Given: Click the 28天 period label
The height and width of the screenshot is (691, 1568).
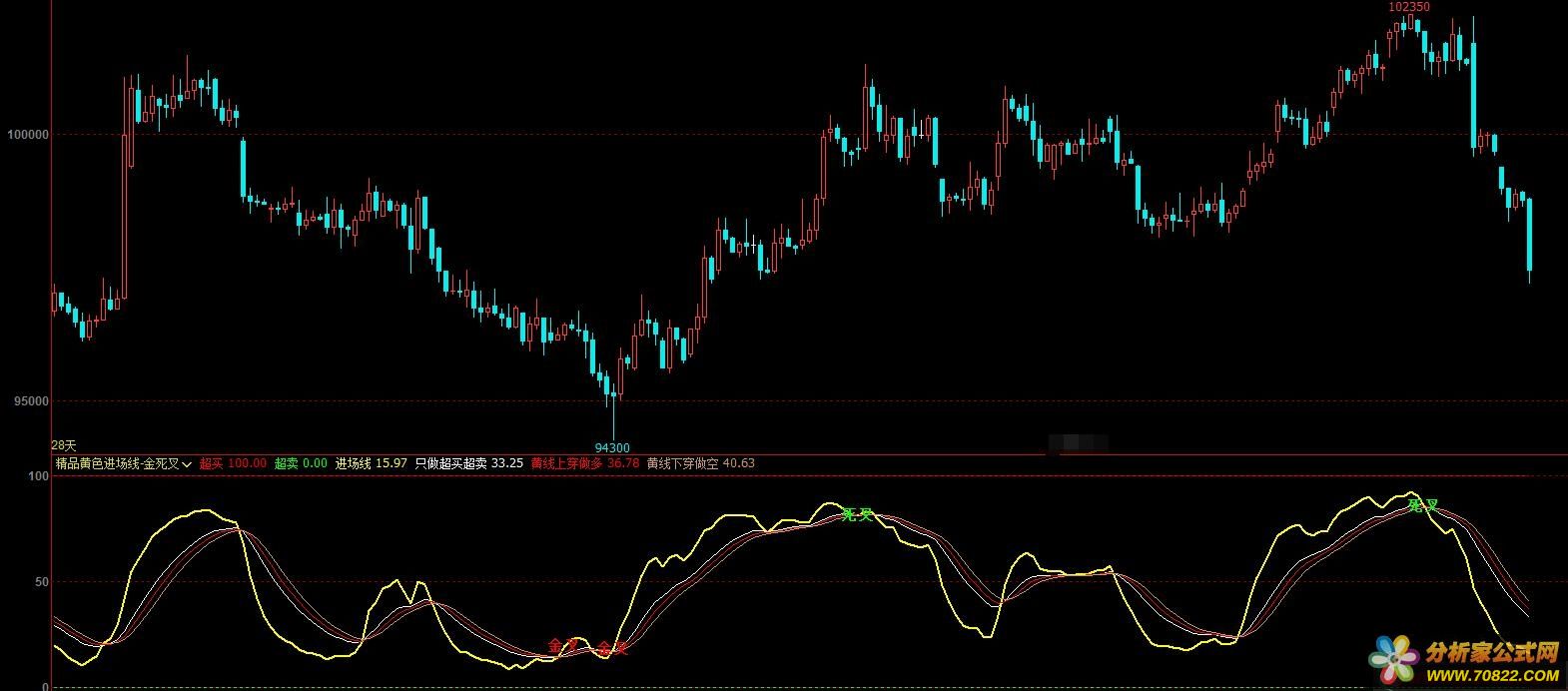Looking at the screenshot, I should click(x=64, y=444).
